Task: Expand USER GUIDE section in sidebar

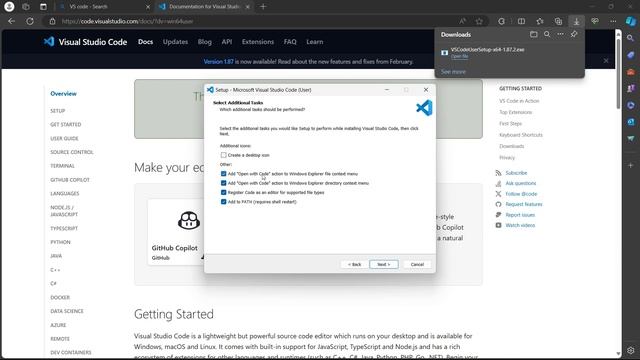Action: coord(64,138)
